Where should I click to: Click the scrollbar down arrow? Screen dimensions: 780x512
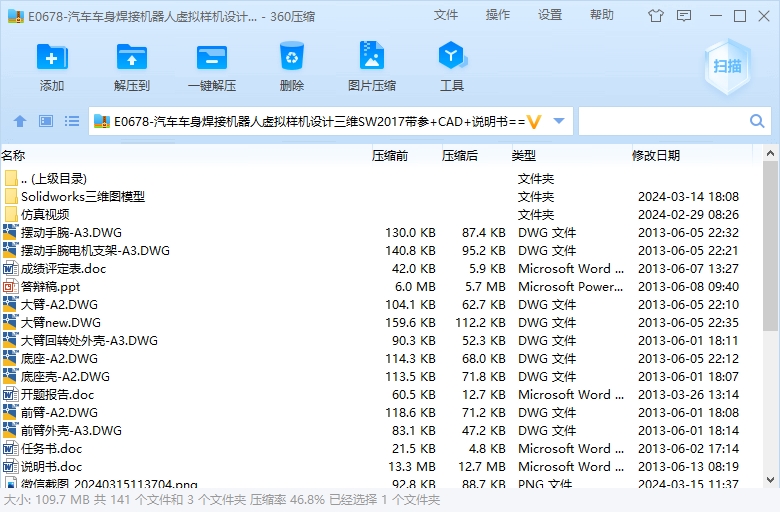click(x=770, y=480)
